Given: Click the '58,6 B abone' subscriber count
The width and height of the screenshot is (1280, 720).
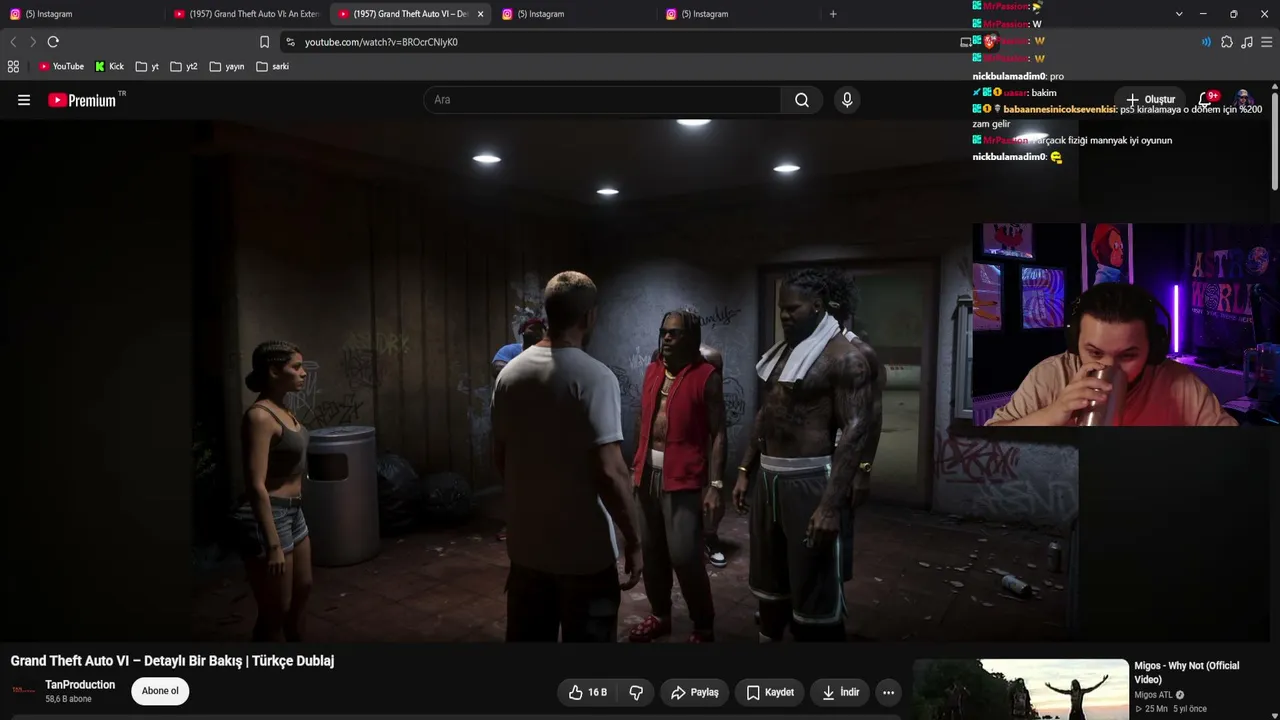Looking at the screenshot, I should 68,699.
